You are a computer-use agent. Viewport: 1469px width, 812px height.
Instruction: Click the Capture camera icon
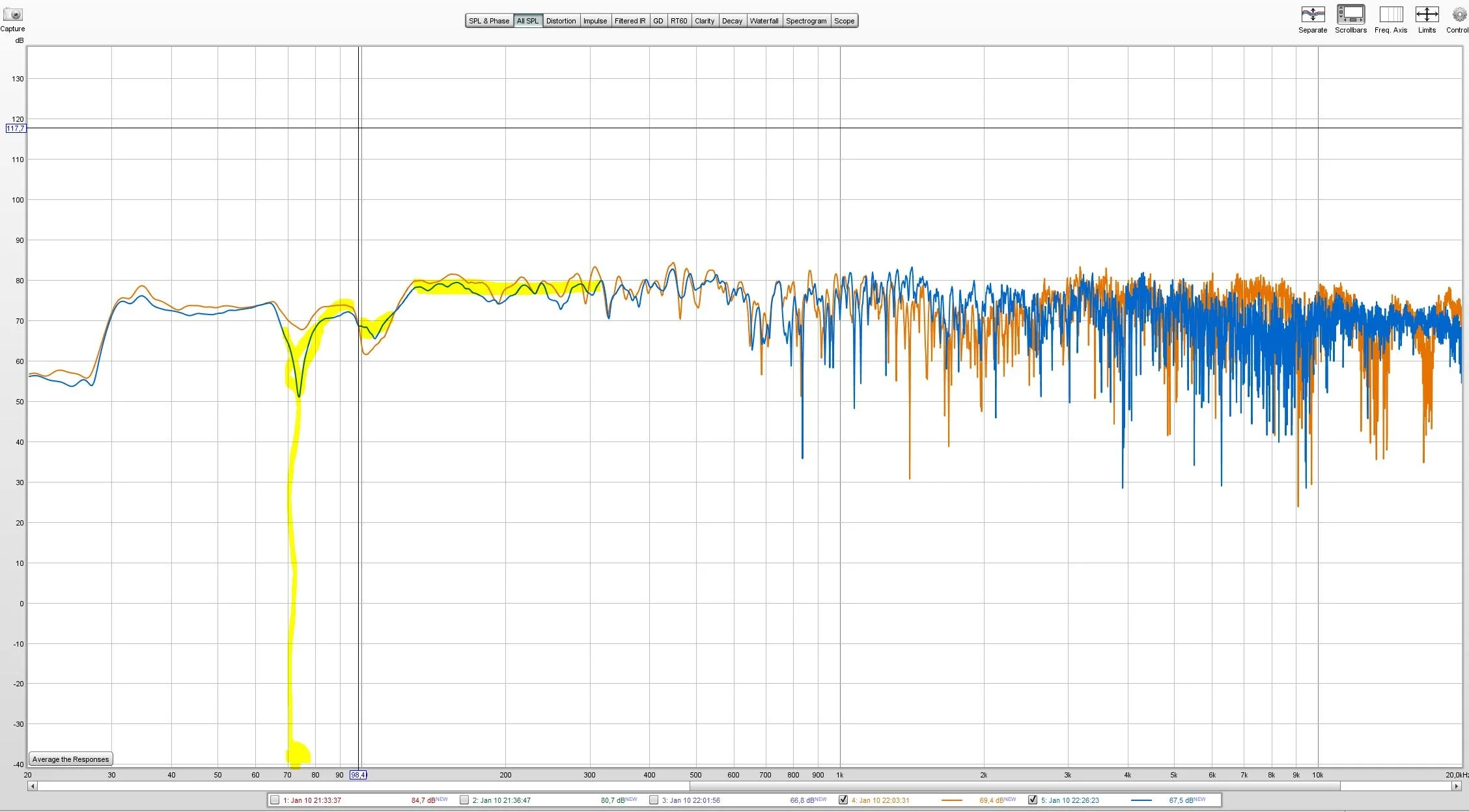[12, 14]
